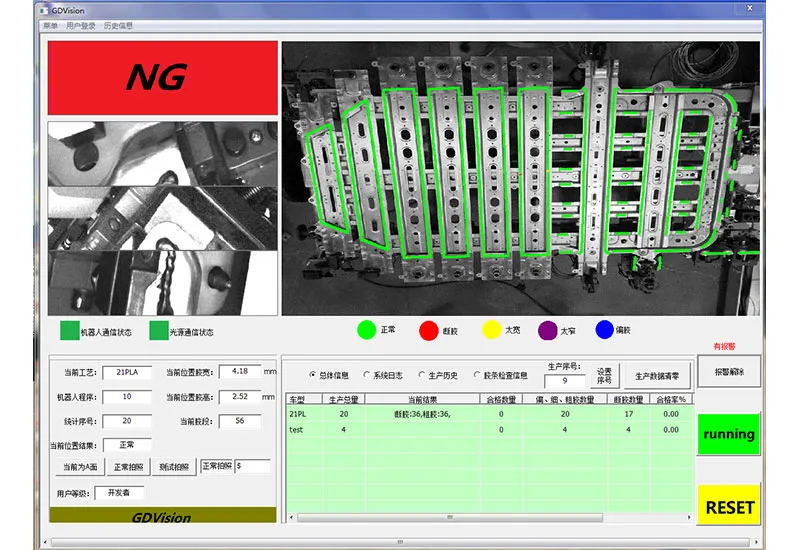Click the 生产序号 input field showing 9
800x550 pixels.
[564, 381]
